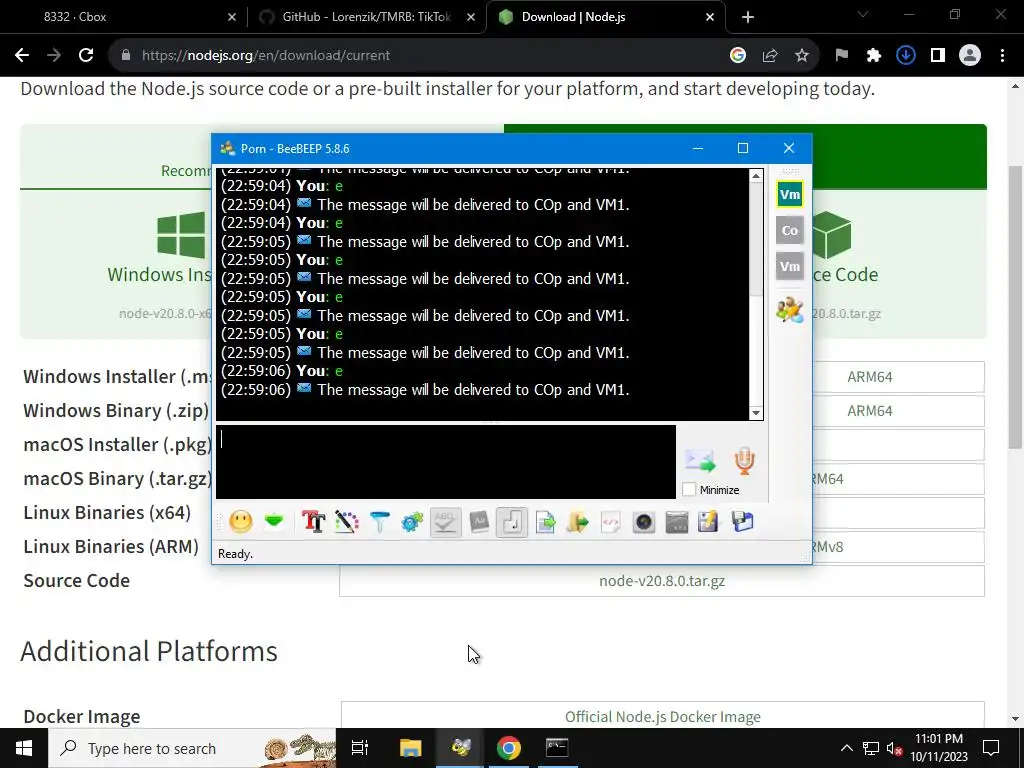Click the BeeBEEP bee taskbar icon
The width and height of the screenshot is (1024, 768).
pyautogui.click(x=460, y=748)
